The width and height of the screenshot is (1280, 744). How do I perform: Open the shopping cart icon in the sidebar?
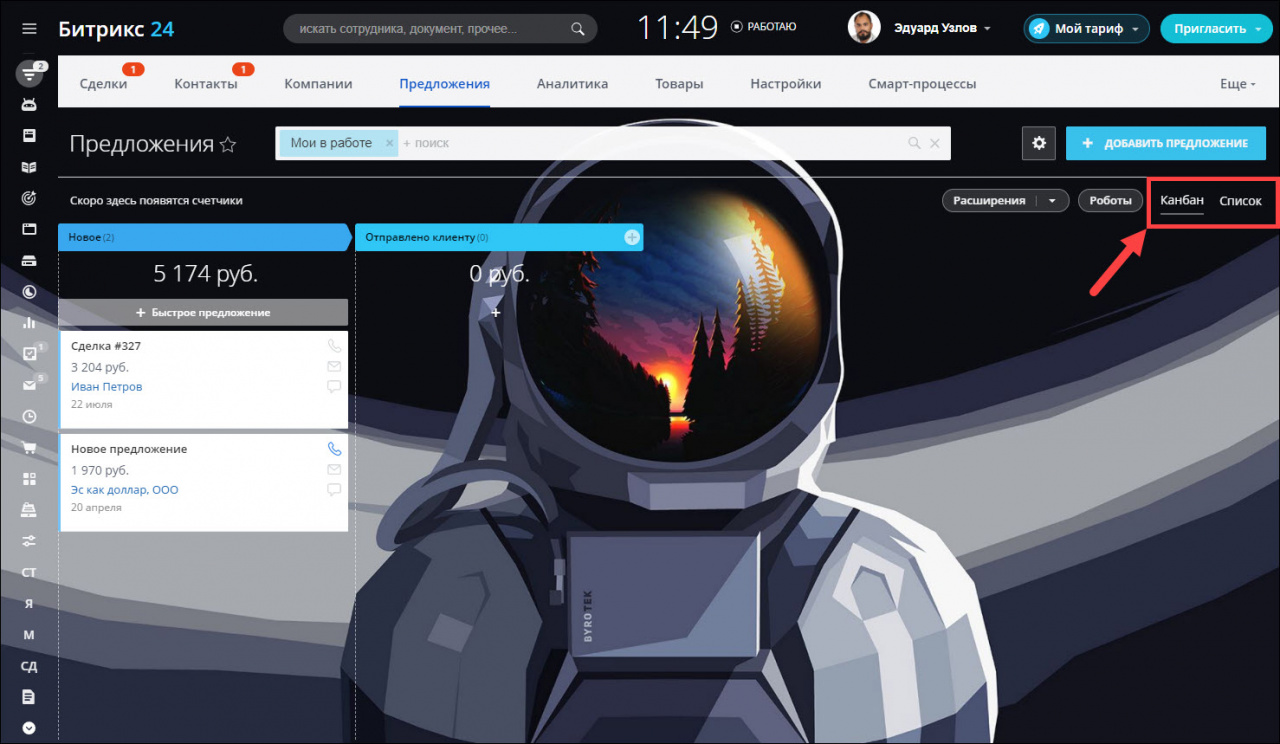point(29,447)
